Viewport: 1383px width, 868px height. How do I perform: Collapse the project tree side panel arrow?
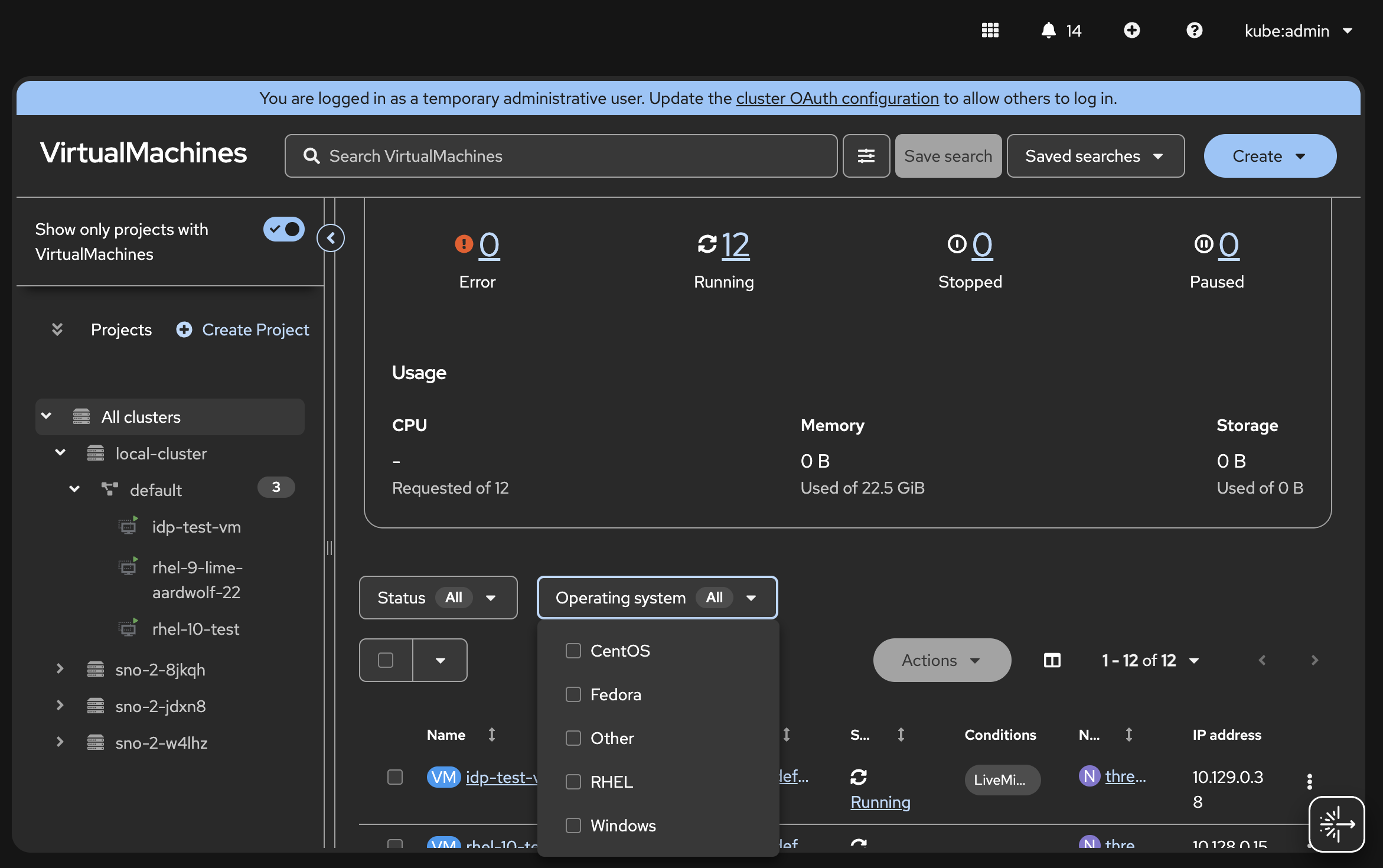point(331,238)
